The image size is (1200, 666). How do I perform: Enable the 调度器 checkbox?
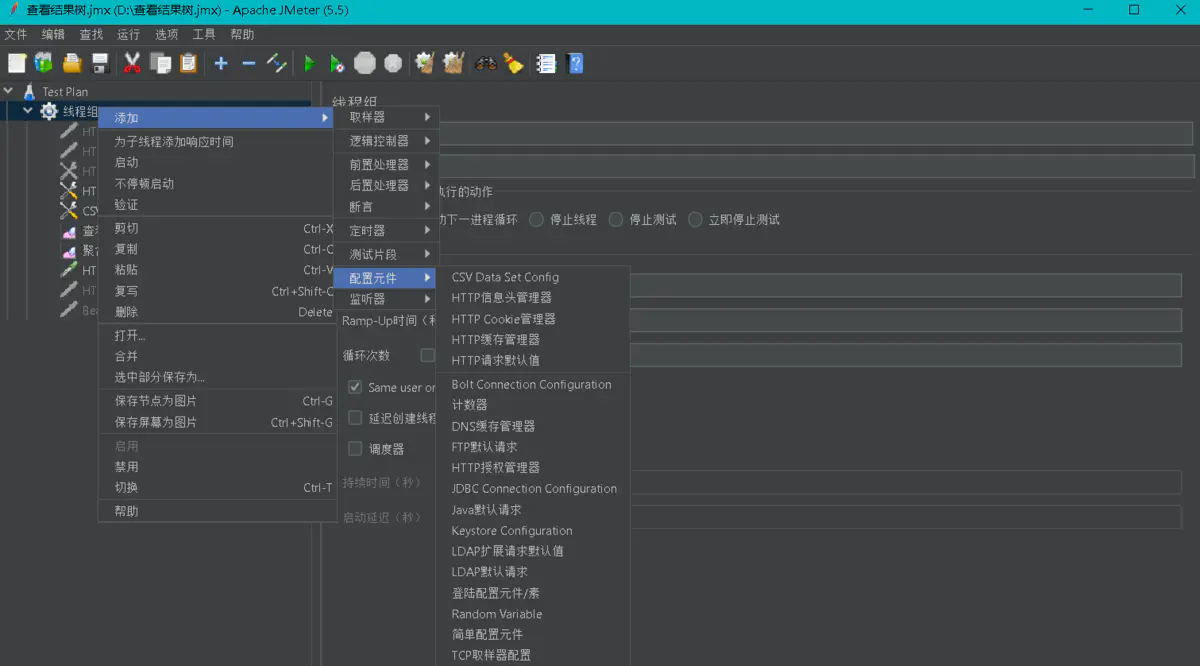[355, 448]
